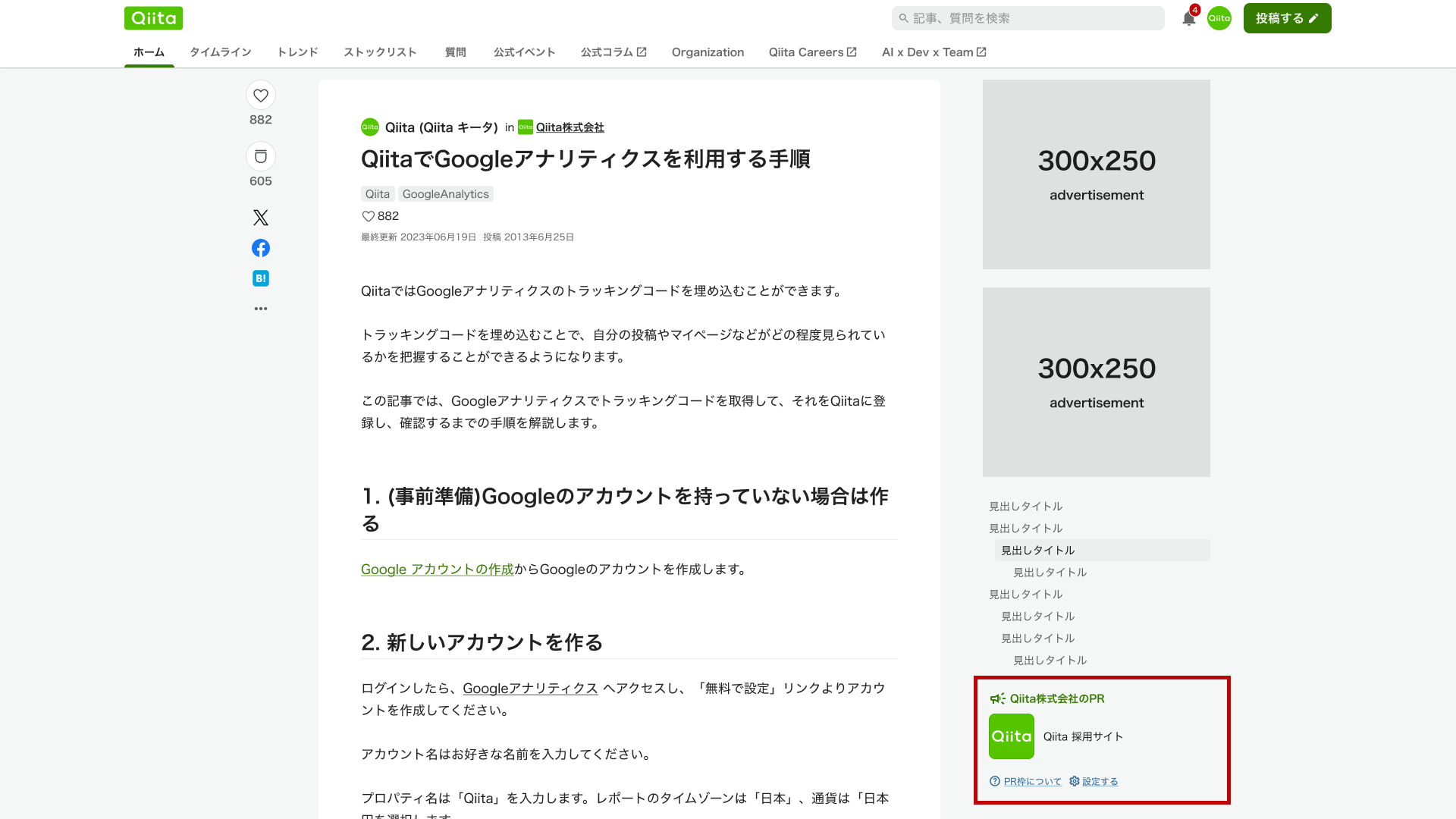The height and width of the screenshot is (819, 1456).
Task: Click the Qiita株式会社 organization icon
Action: point(526,127)
